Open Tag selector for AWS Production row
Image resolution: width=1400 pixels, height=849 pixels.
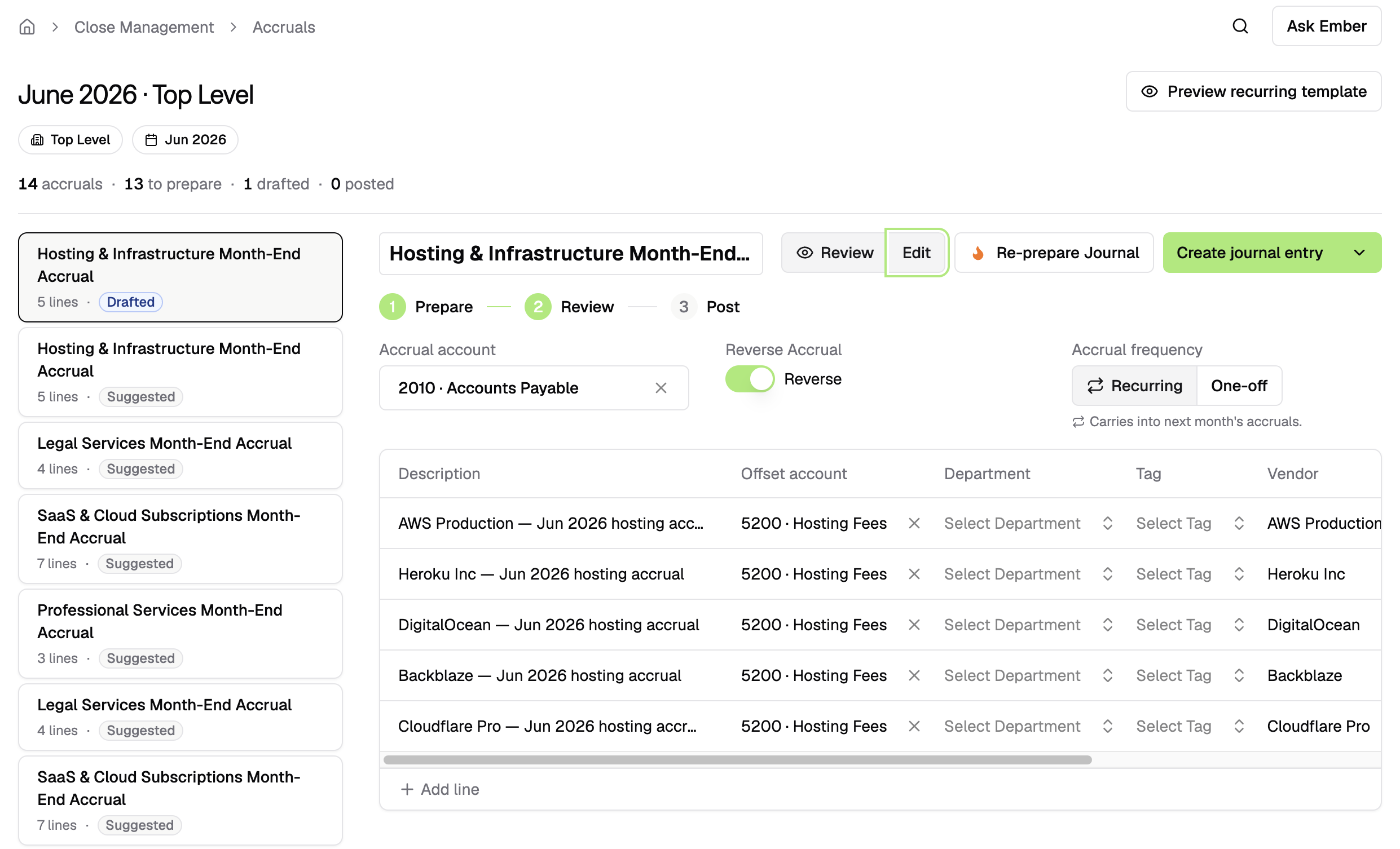coord(1191,523)
